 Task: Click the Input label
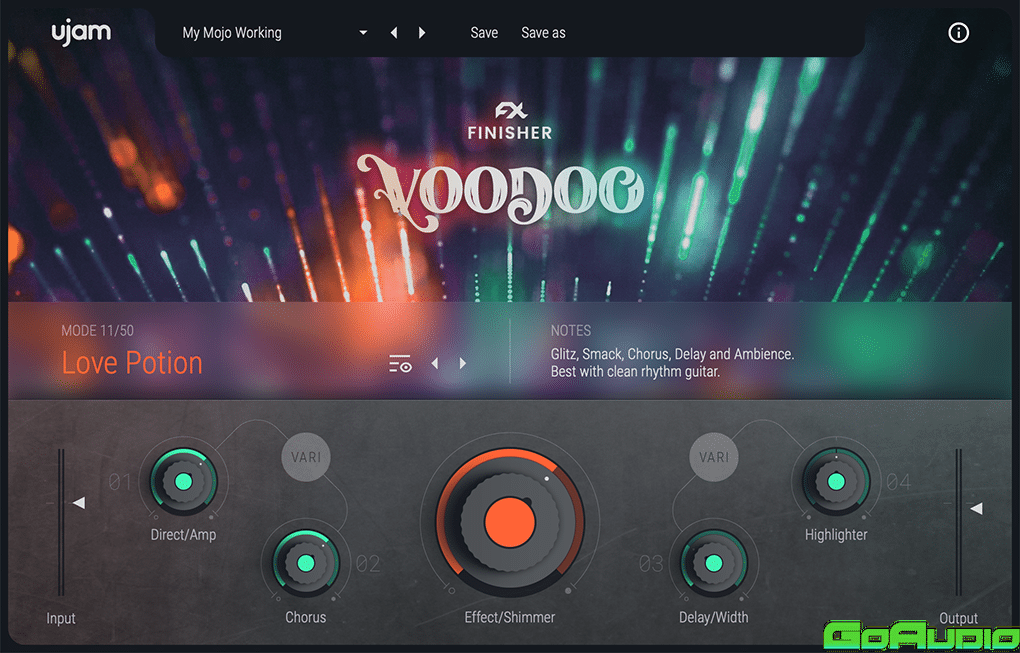[61, 619]
